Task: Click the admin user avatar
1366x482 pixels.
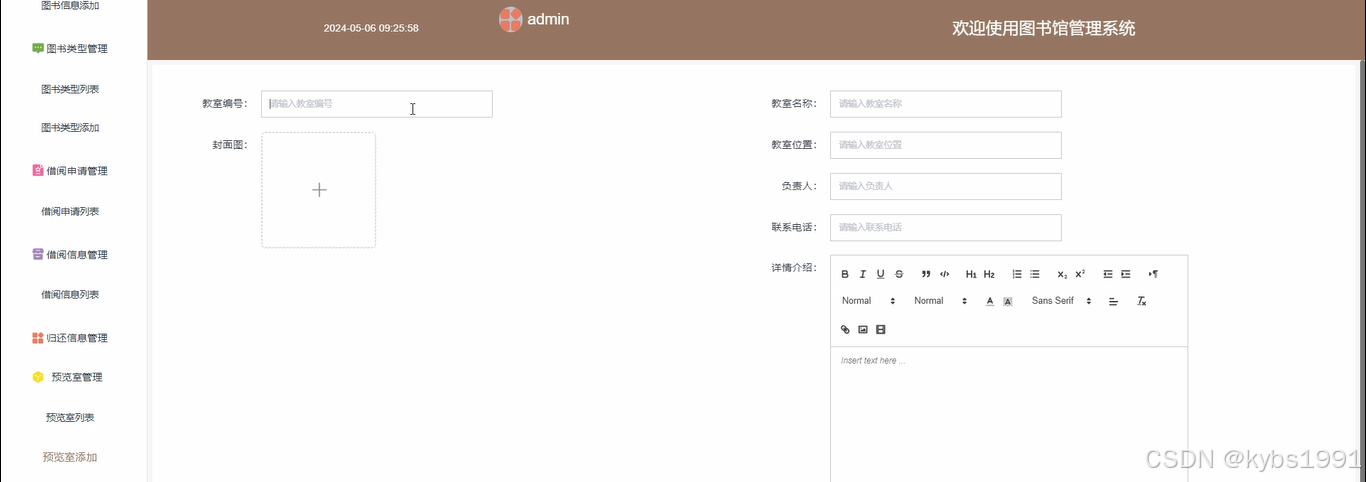Action: (511, 19)
